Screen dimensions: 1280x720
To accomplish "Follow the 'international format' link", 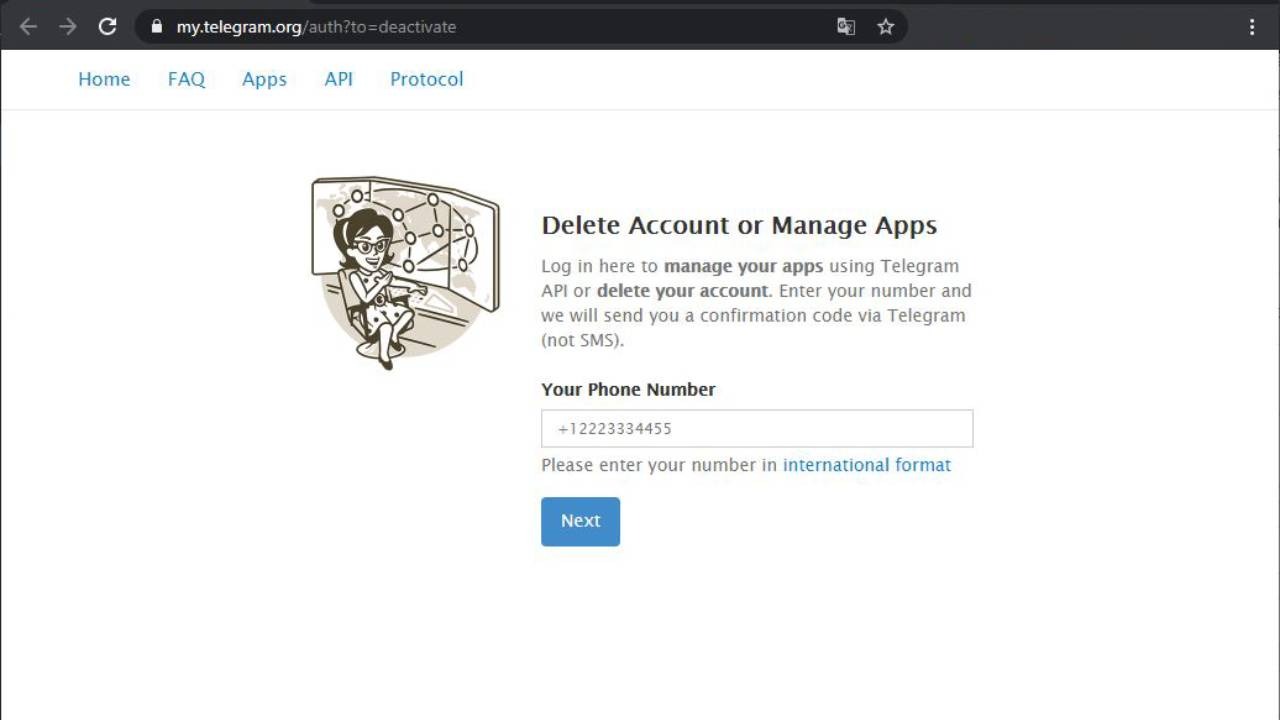I will point(866,465).
